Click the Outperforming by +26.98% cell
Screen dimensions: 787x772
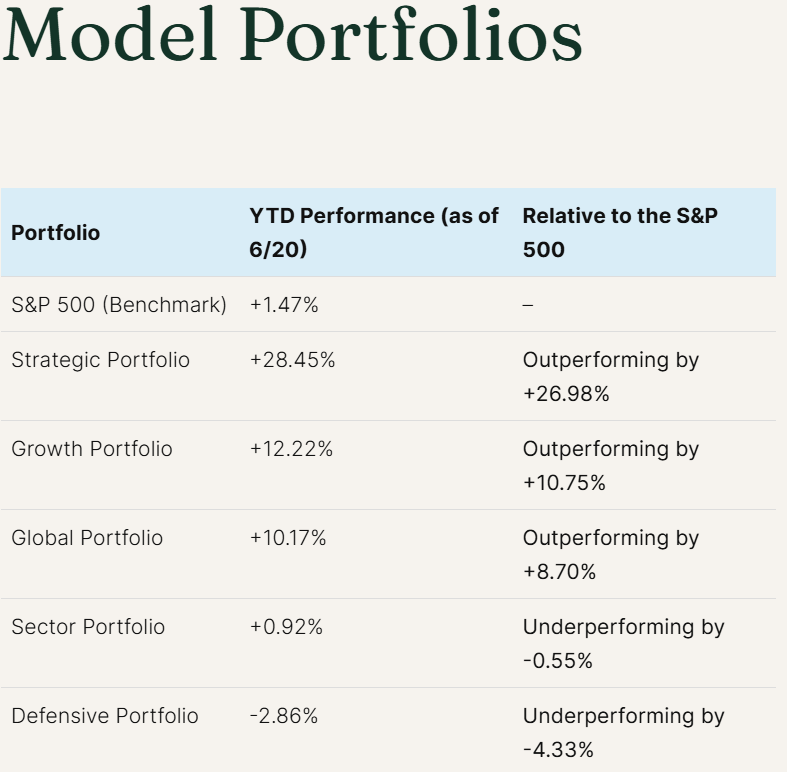click(x=610, y=376)
